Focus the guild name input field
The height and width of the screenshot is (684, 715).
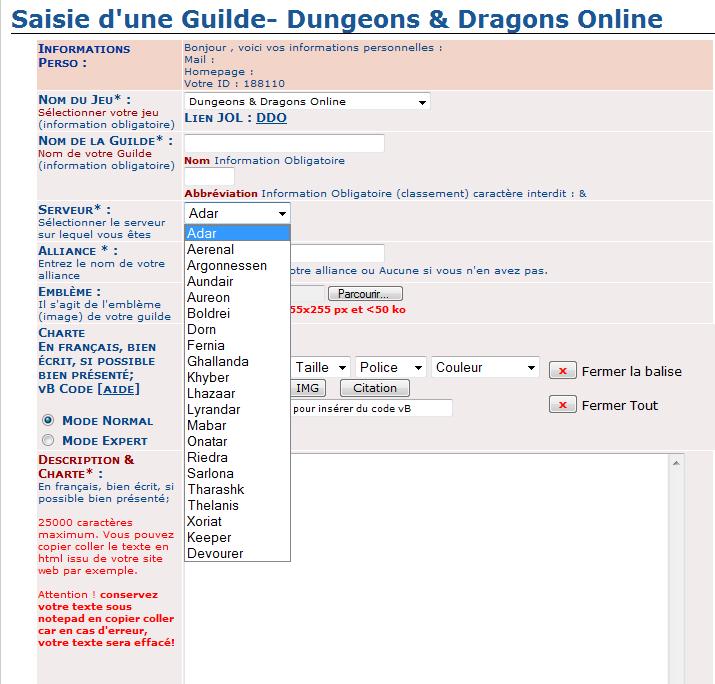pyautogui.click(x=284, y=143)
